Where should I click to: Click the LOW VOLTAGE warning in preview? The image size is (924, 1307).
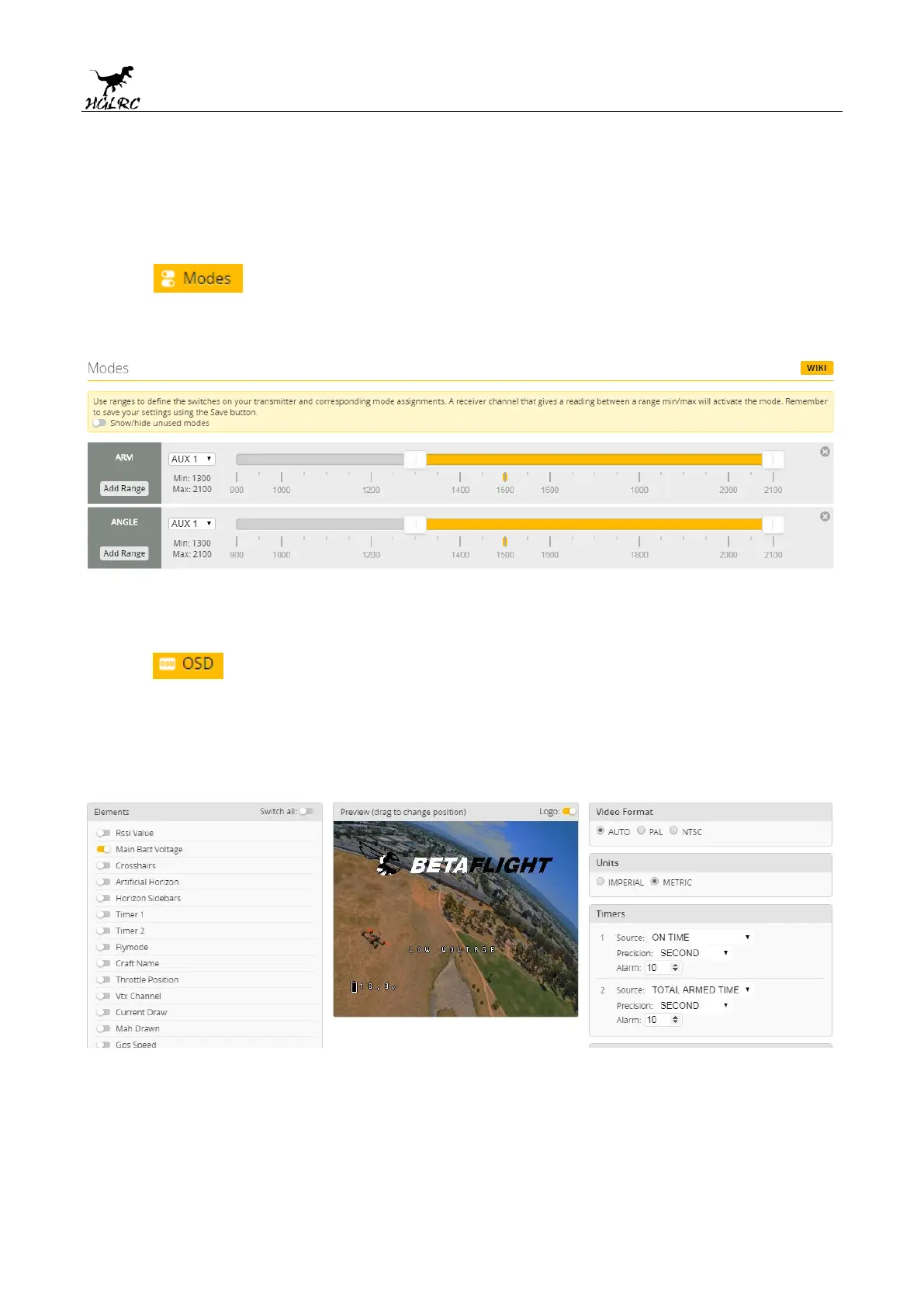pos(452,950)
